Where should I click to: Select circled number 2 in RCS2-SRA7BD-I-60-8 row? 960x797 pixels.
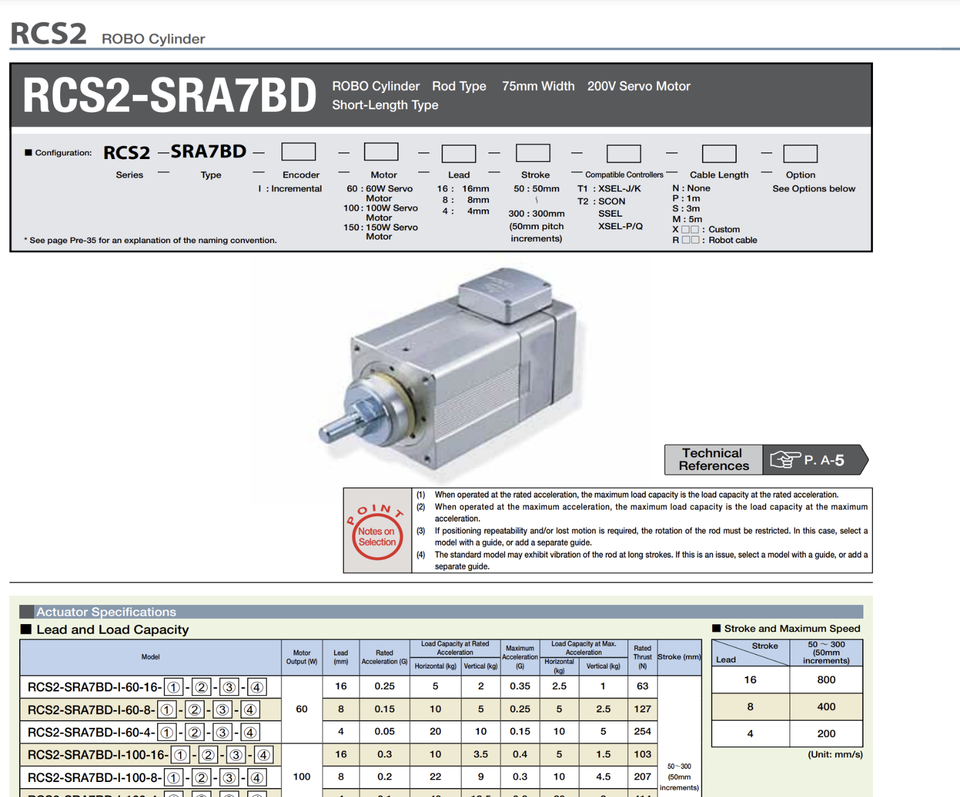point(197,709)
